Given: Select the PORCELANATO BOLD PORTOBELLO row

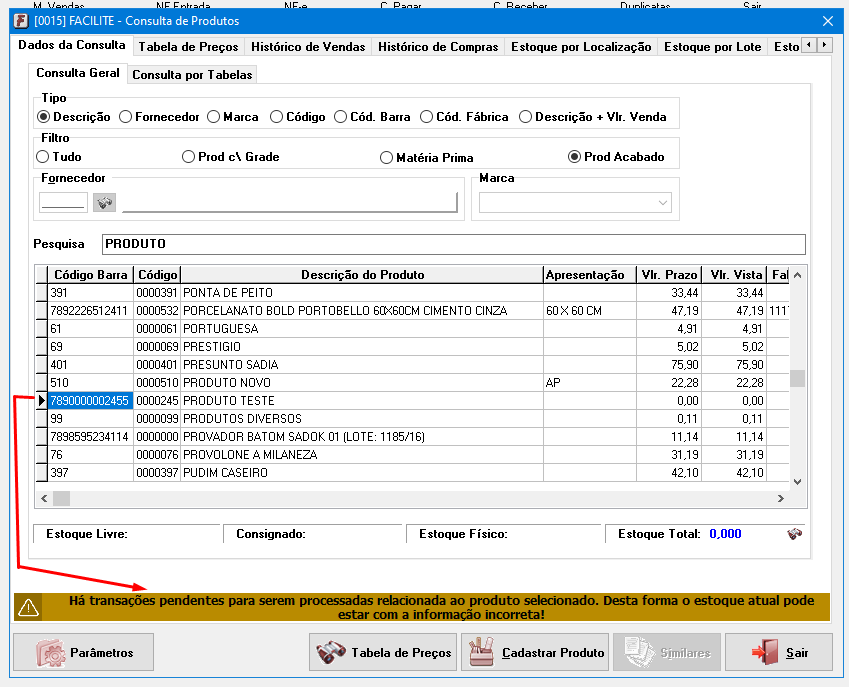Looking at the screenshot, I should 412,311.
